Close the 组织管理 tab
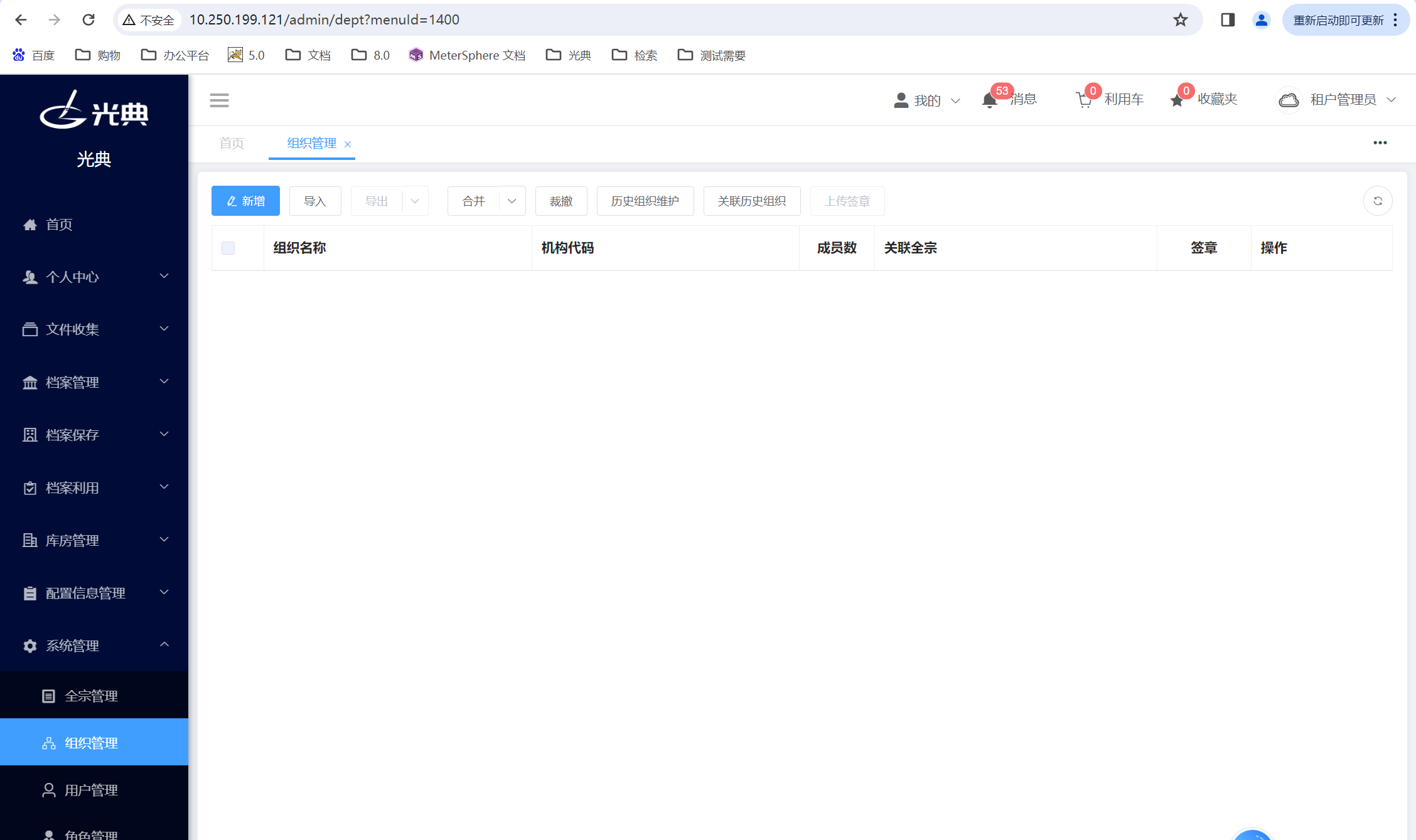 click(x=348, y=144)
